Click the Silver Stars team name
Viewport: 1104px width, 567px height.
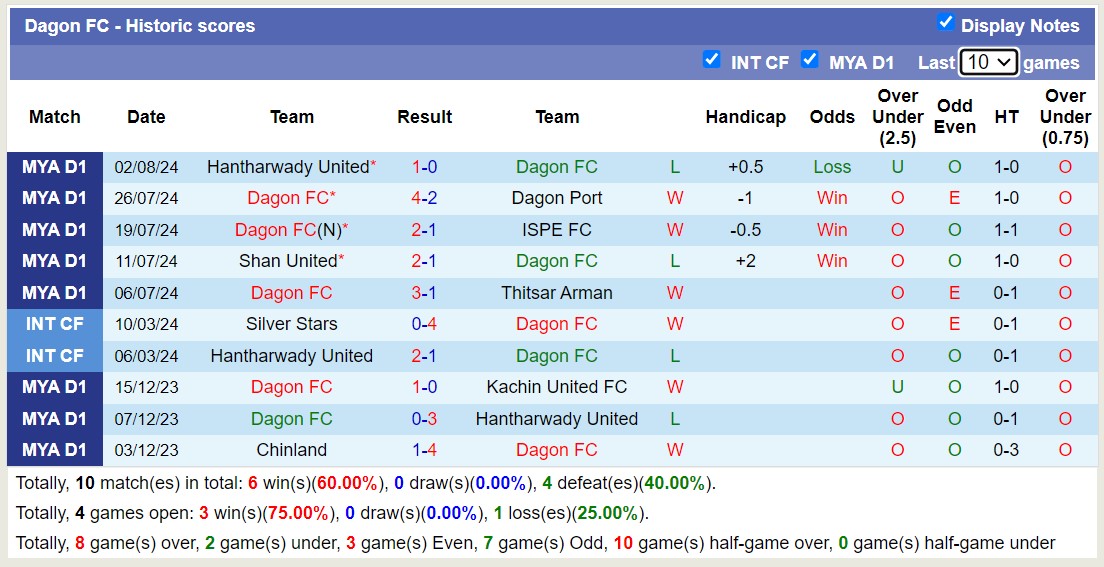pyautogui.click(x=291, y=324)
